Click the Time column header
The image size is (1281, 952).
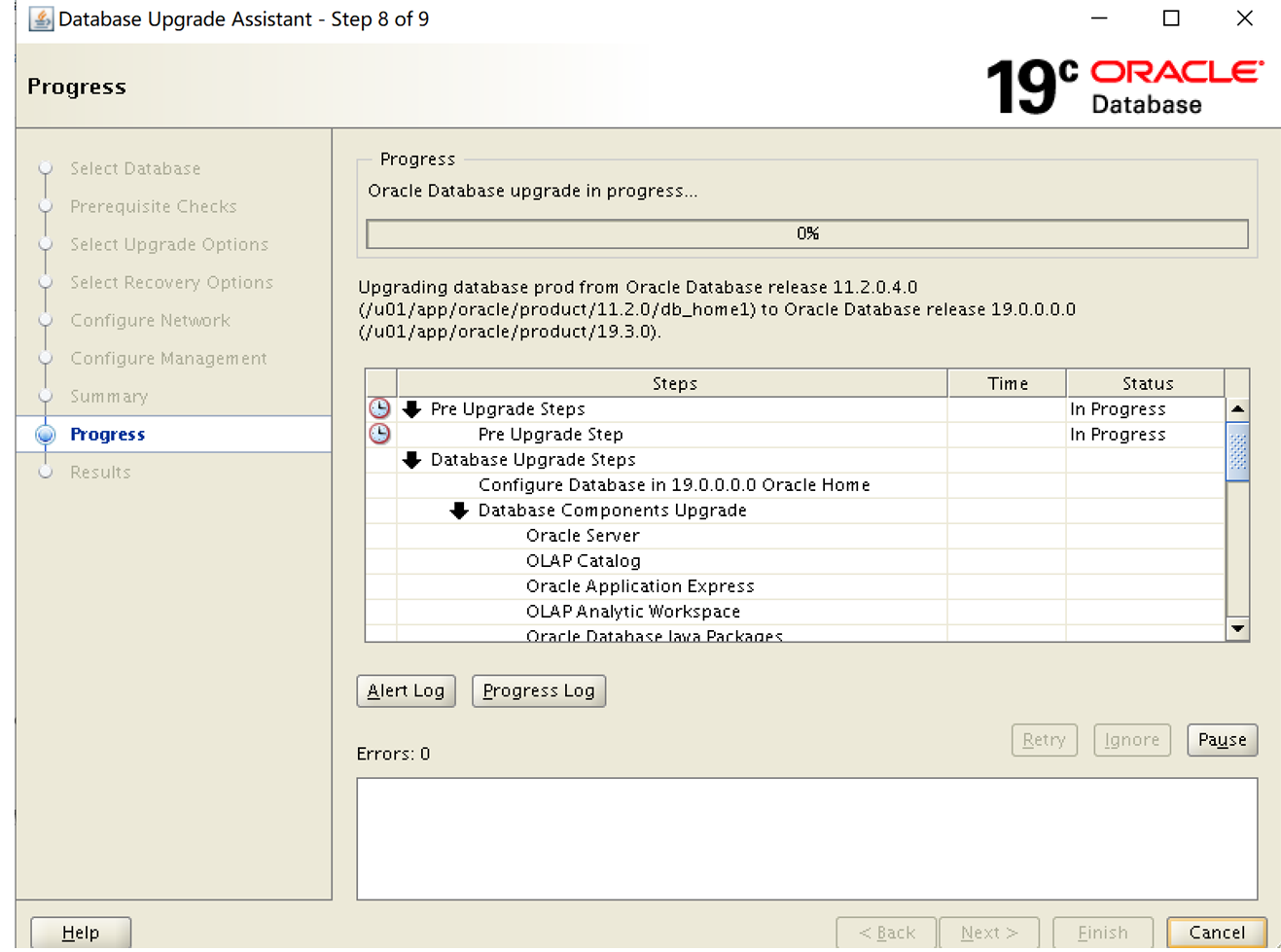(x=1007, y=383)
